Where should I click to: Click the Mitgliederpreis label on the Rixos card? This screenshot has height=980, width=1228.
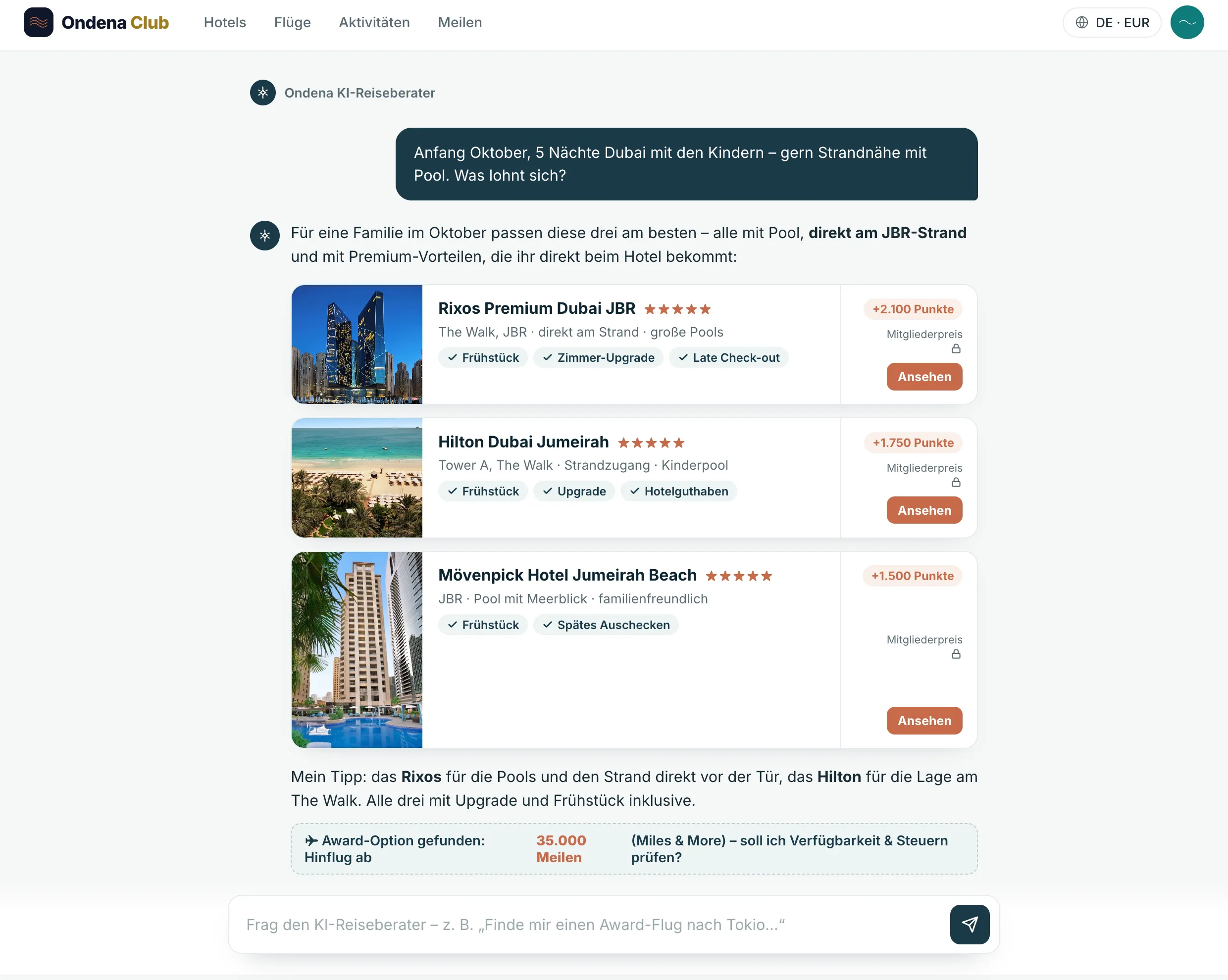coord(924,334)
